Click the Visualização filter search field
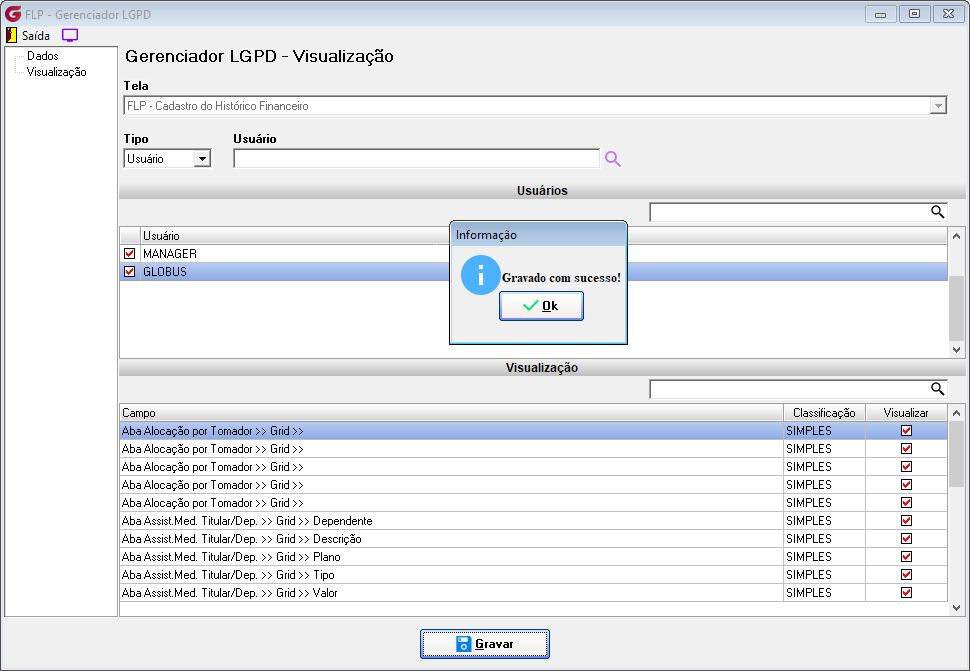970x671 pixels. [789, 389]
